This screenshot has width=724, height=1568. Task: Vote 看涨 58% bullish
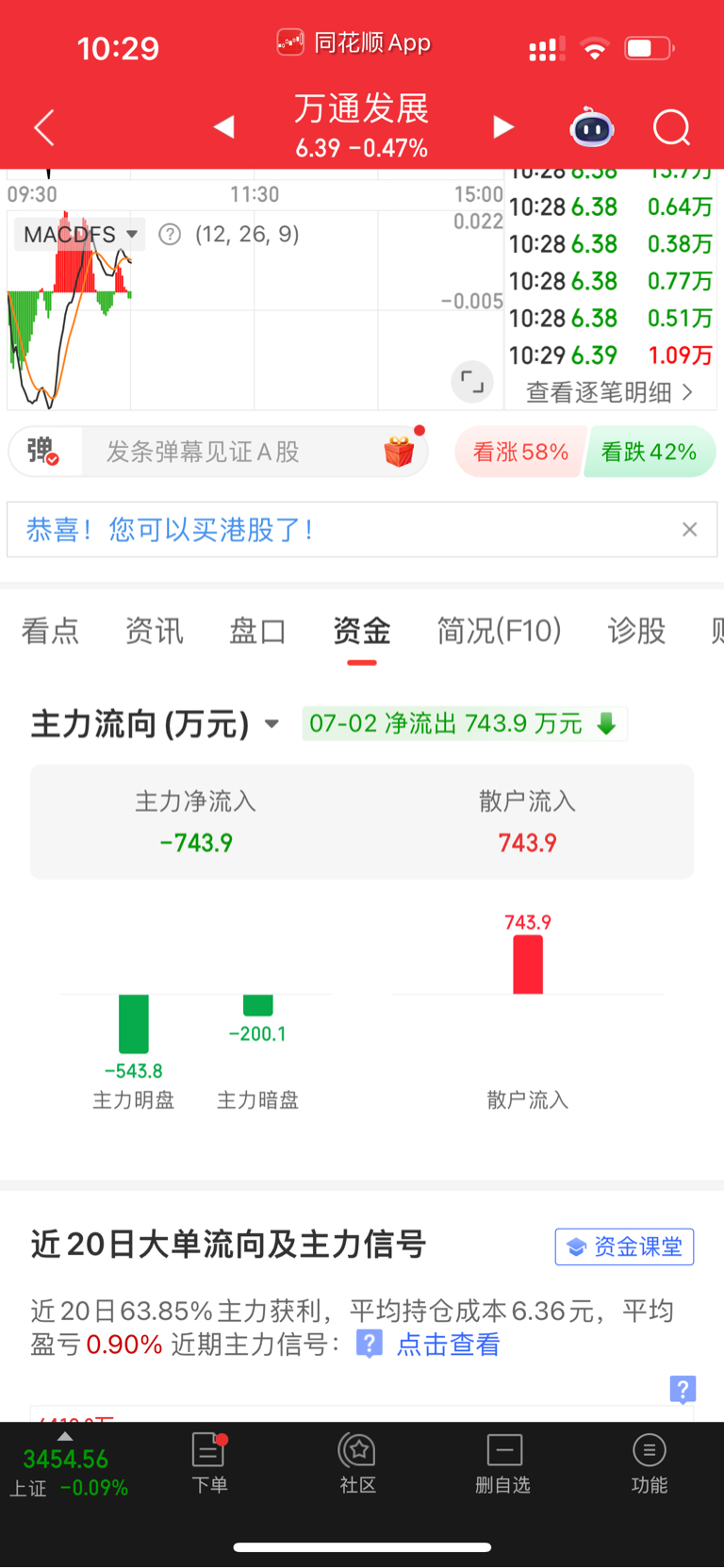(520, 452)
